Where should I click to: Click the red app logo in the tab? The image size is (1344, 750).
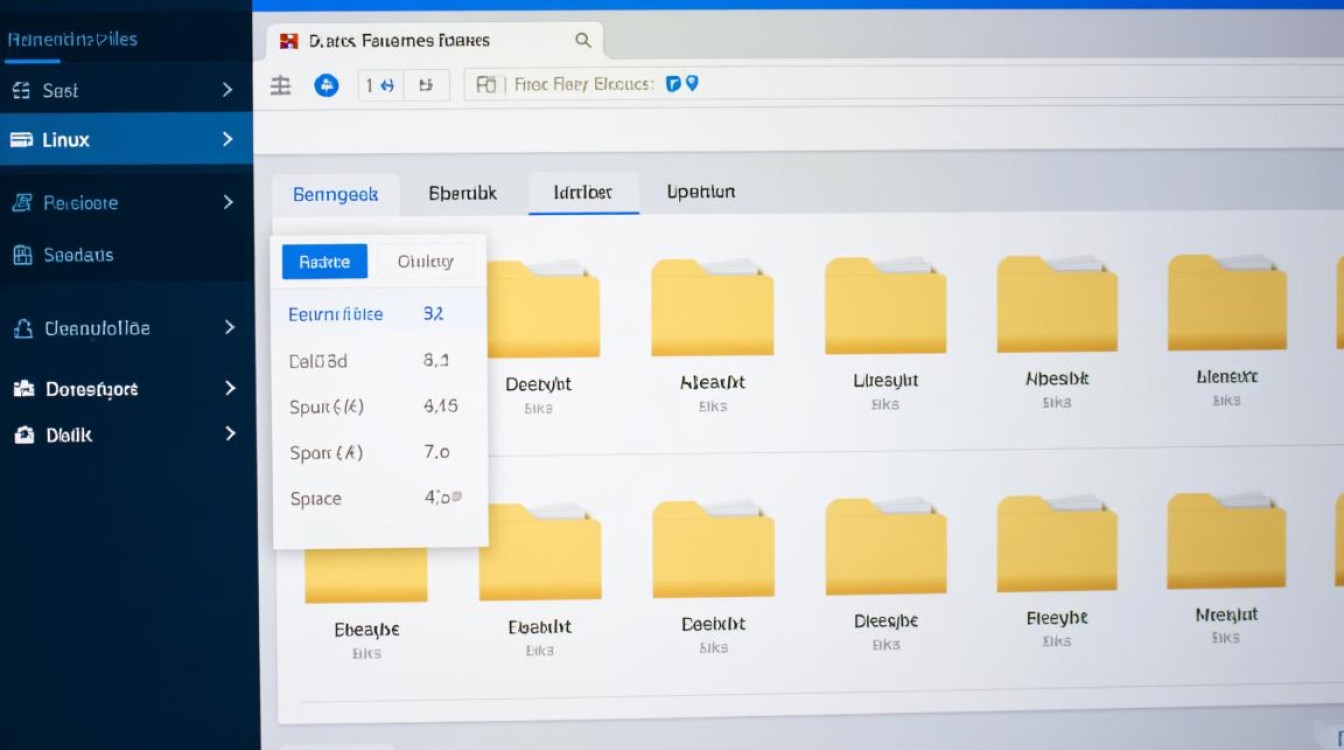click(x=290, y=40)
